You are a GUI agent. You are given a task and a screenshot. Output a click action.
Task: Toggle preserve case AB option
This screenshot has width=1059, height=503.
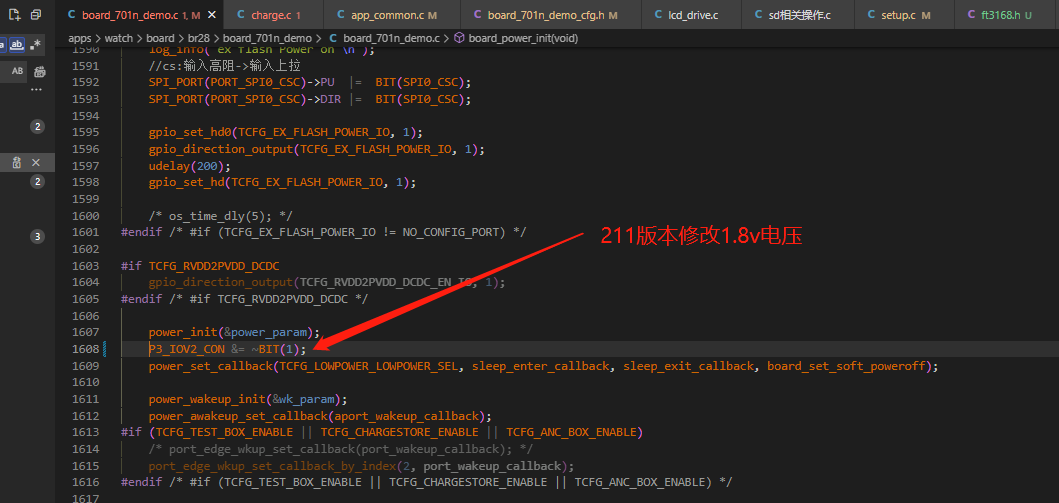click(18, 71)
